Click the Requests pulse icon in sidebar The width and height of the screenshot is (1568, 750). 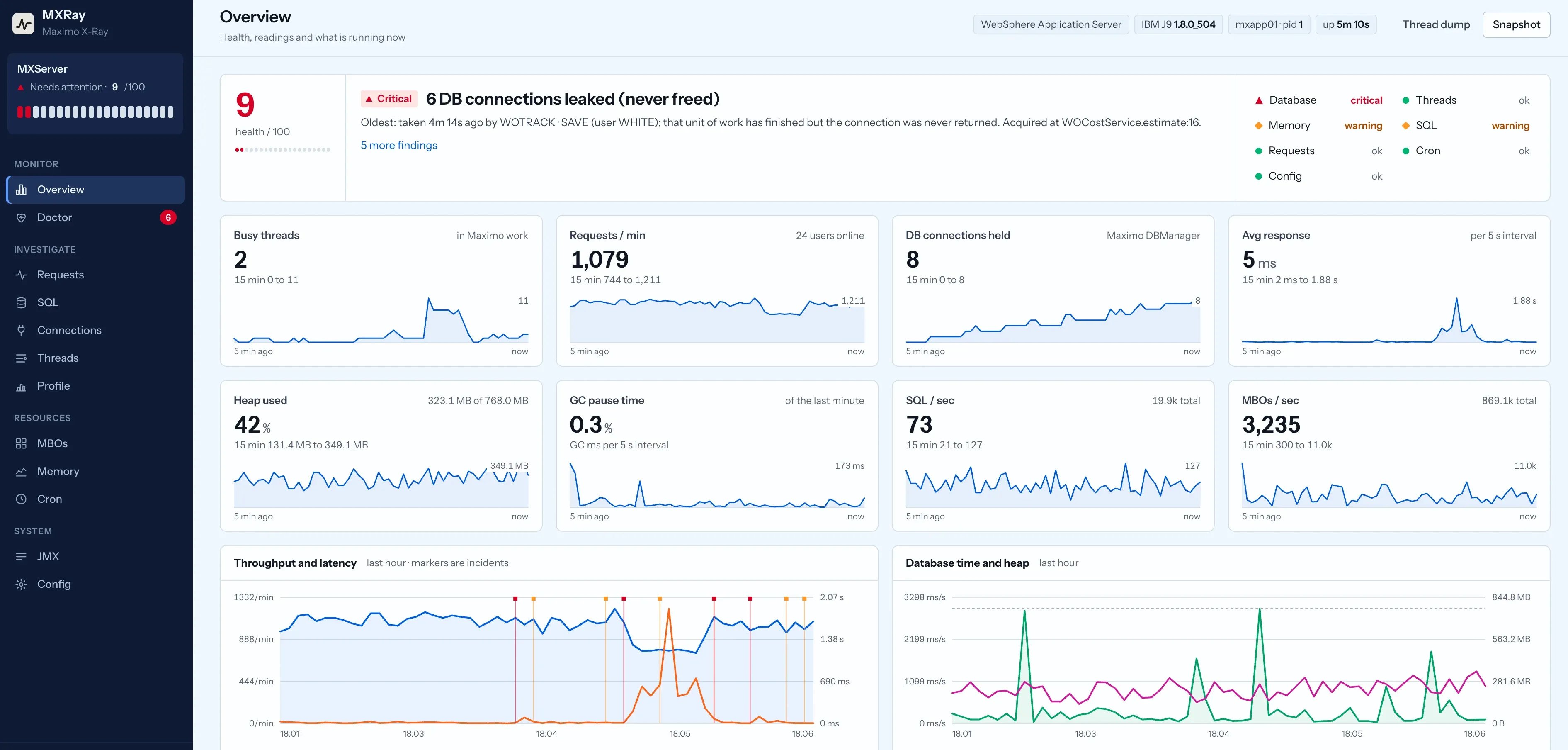click(x=21, y=275)
